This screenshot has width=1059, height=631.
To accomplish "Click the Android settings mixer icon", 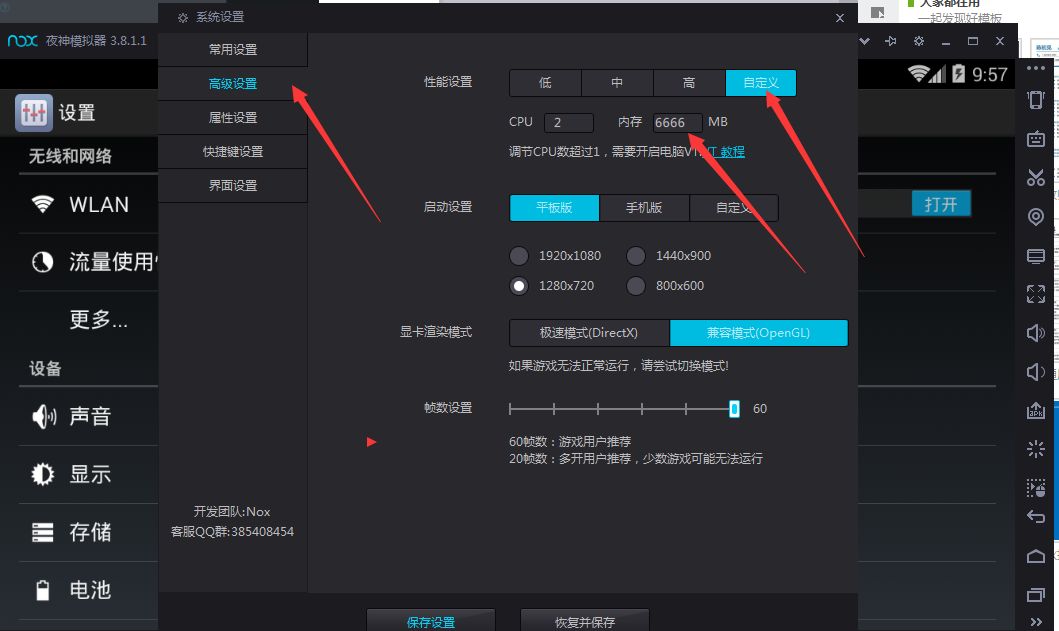I will coord(34,113).
